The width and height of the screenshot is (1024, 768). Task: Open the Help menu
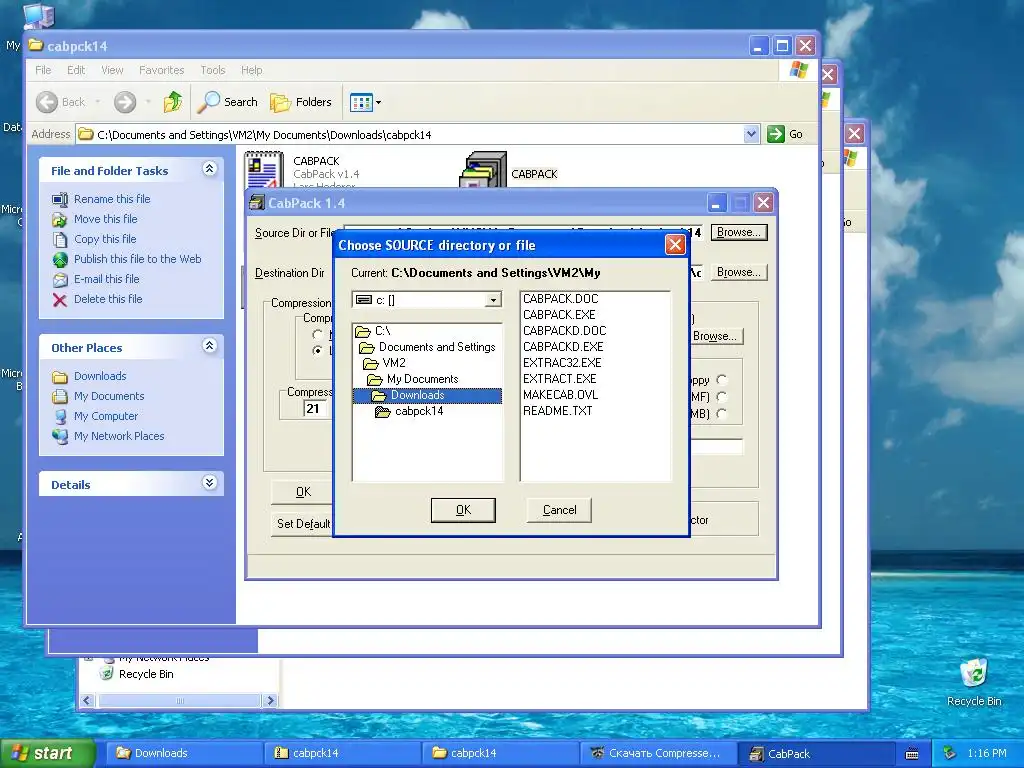[251, 70]
